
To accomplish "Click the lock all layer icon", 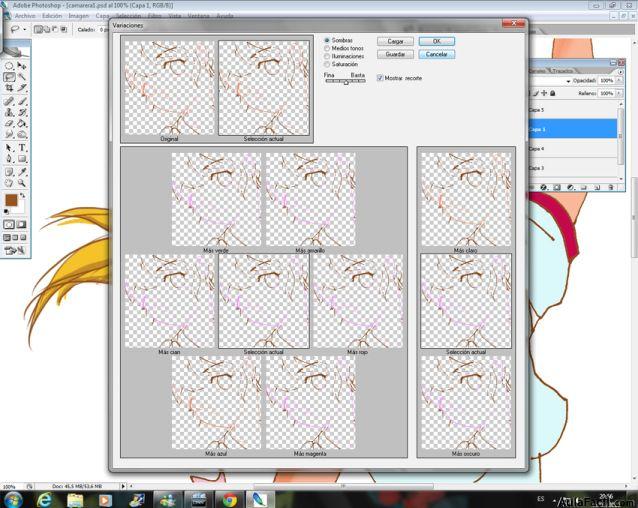I will [553, 94].
